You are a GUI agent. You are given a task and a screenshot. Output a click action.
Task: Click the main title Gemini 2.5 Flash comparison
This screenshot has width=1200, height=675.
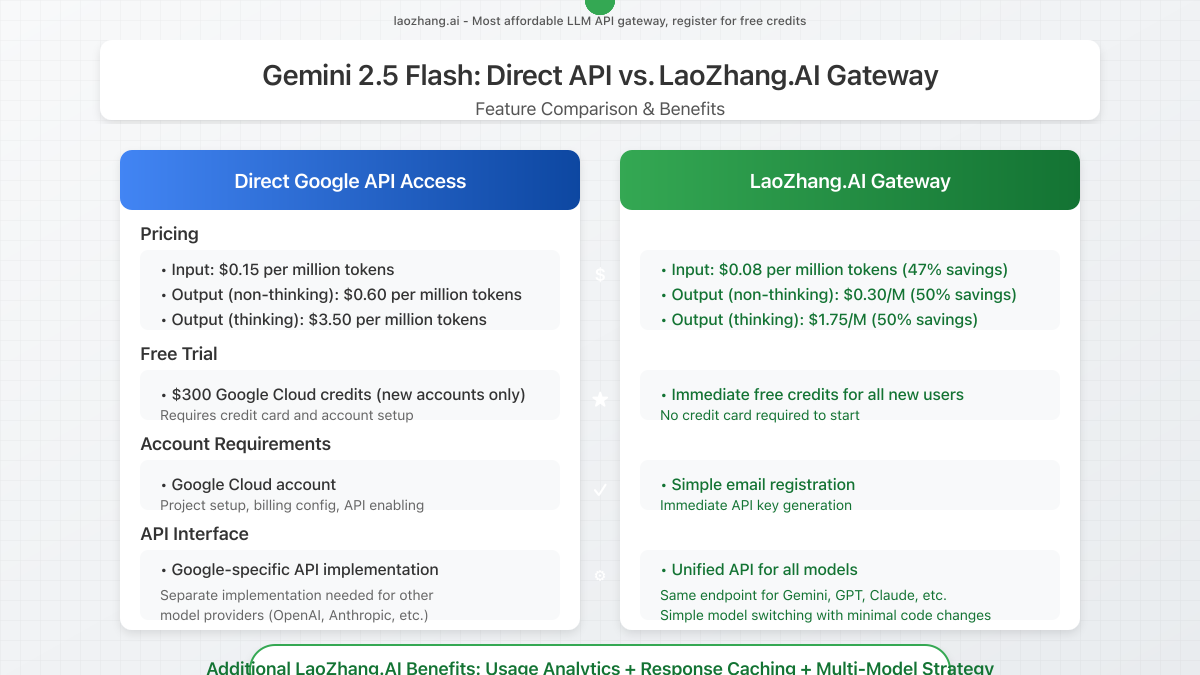click(x=600, y=76)
